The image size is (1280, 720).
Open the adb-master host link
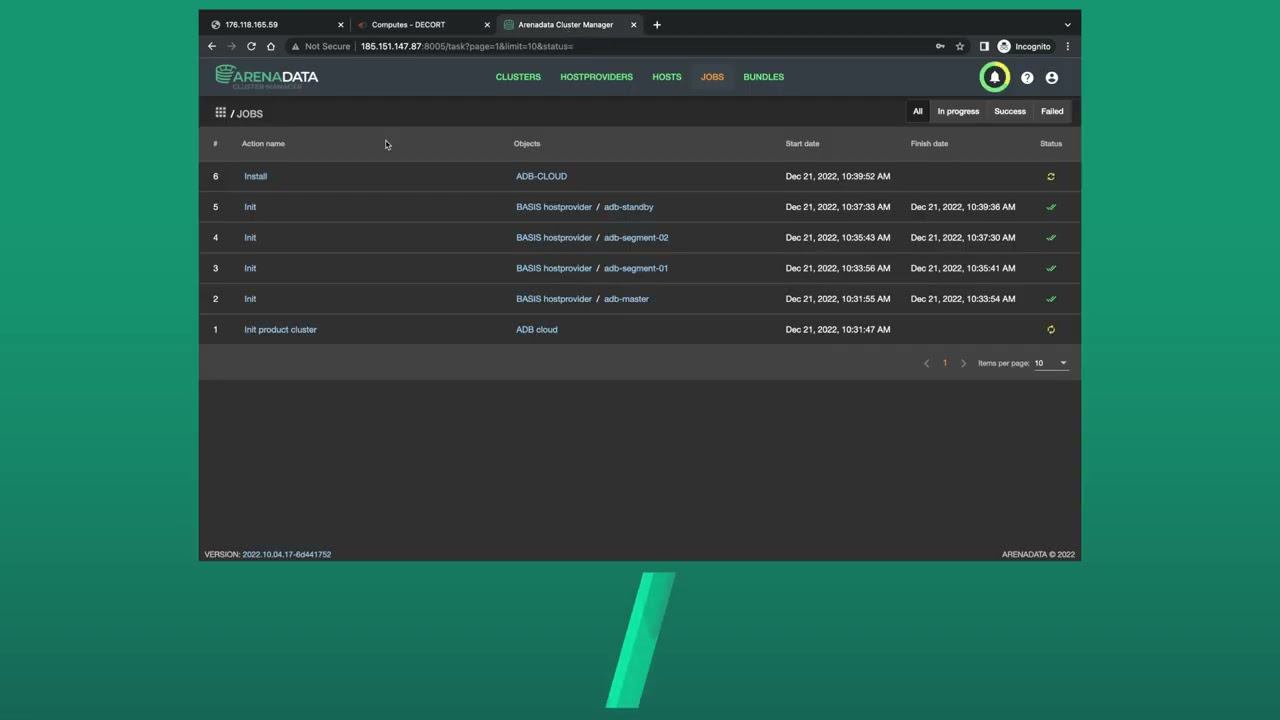626,299
